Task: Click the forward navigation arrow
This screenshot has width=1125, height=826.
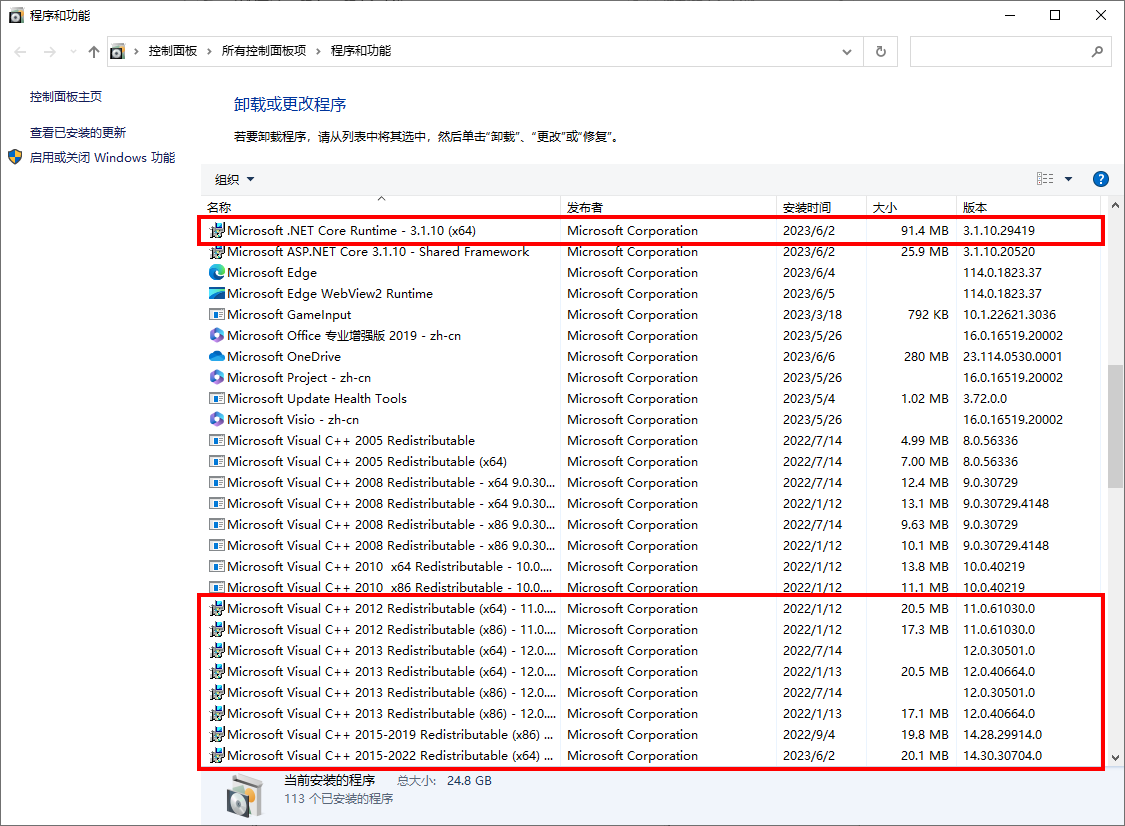Action: click(50, 52)
